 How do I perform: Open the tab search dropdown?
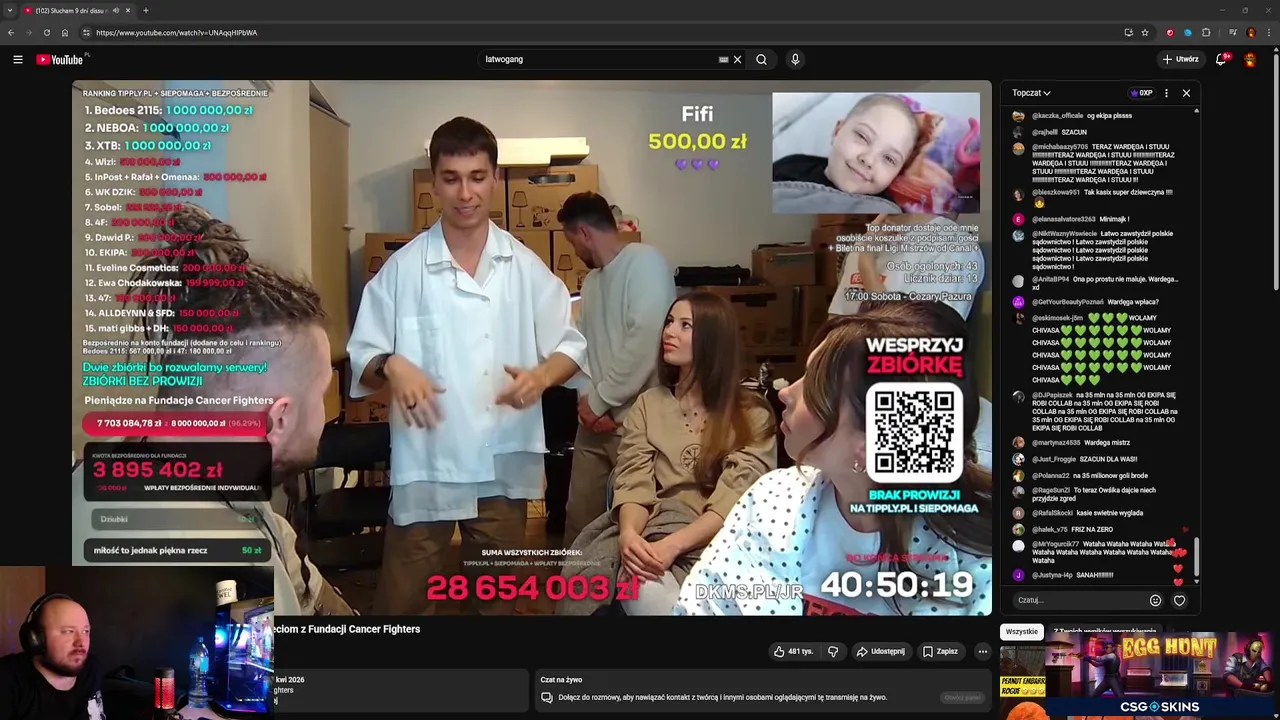pos(10,11)
